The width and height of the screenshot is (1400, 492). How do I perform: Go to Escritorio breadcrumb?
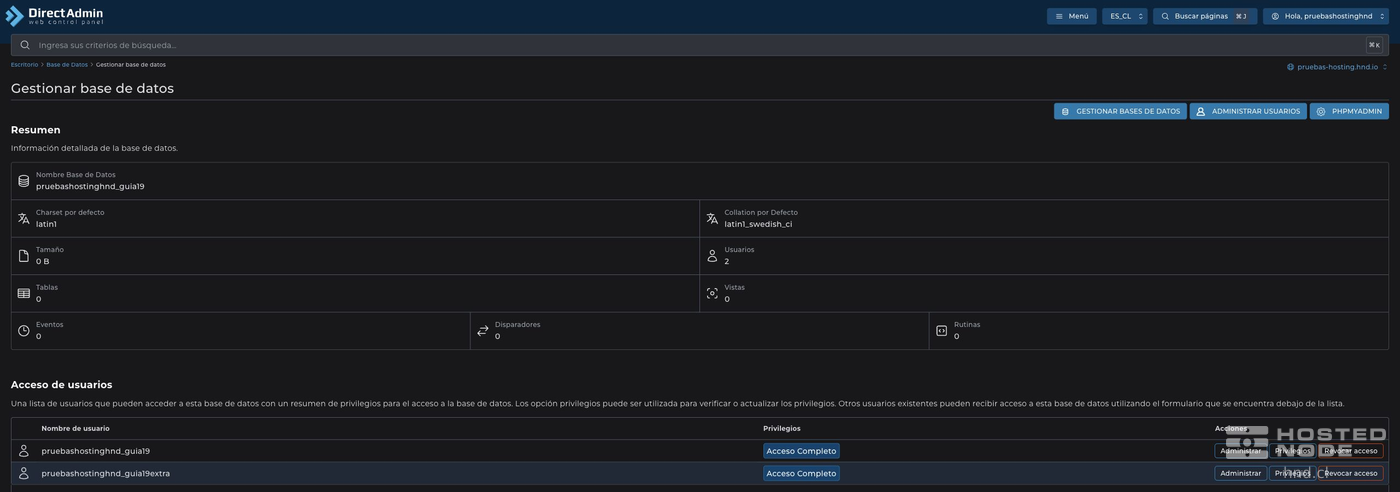(x=24, y=65)
